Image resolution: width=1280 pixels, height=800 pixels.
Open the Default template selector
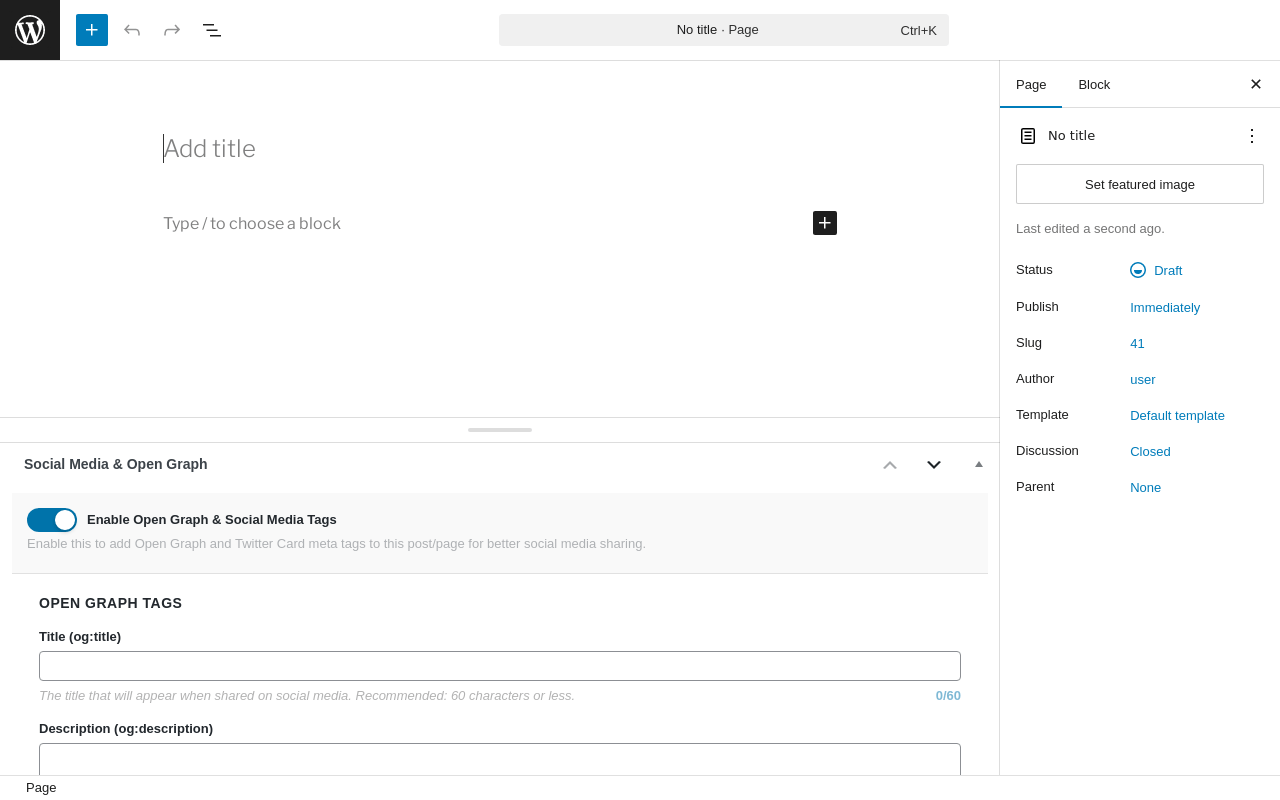(1177, 415)
